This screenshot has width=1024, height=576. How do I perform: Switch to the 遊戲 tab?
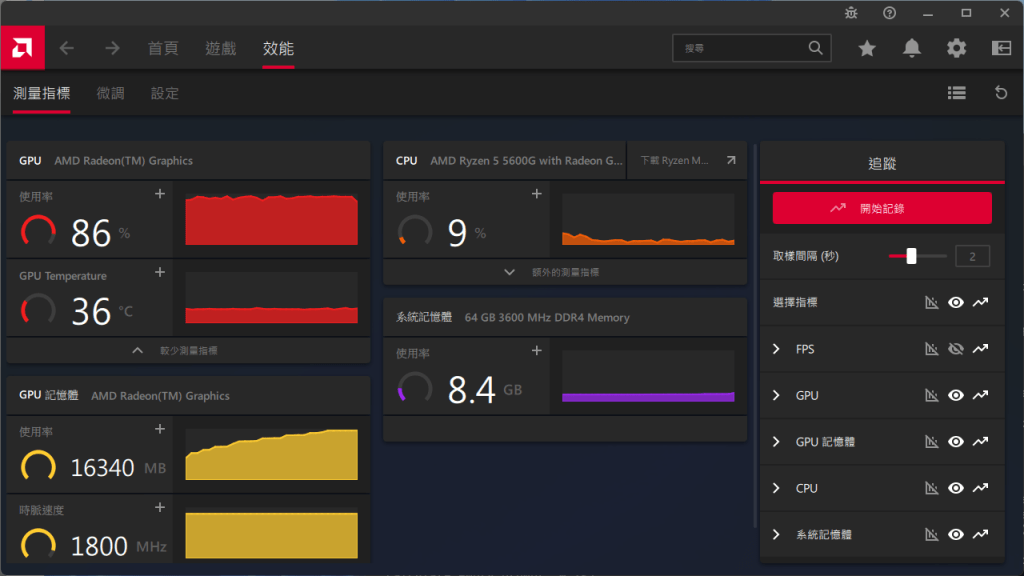coord(221,48)
